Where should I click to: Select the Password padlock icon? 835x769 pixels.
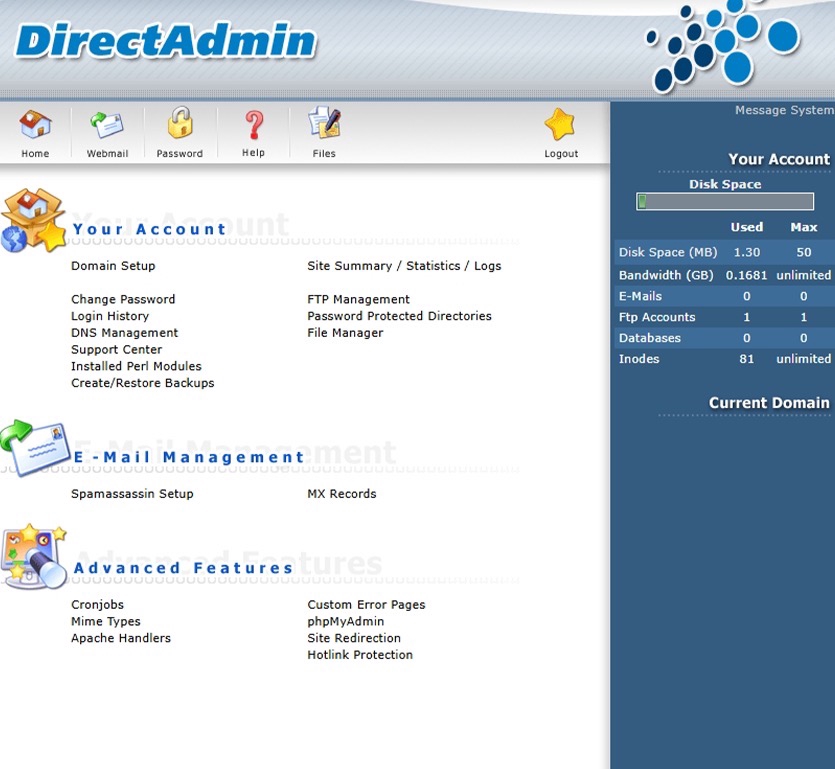[179, 130]
